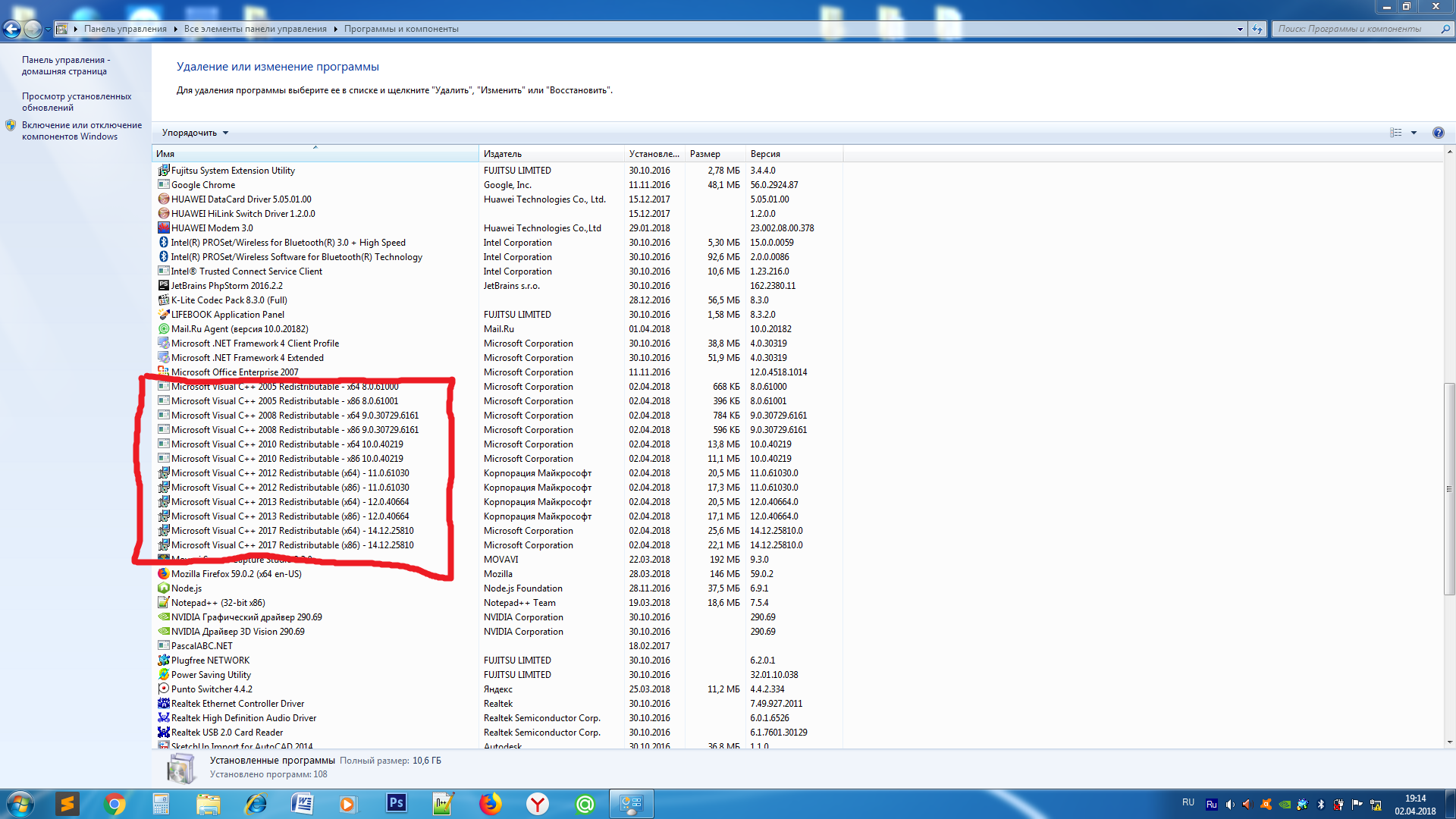Select Microsoft .NET Framework 4 Extended row
This screenshot has width=1456, height=819.
tap(498, 358)
